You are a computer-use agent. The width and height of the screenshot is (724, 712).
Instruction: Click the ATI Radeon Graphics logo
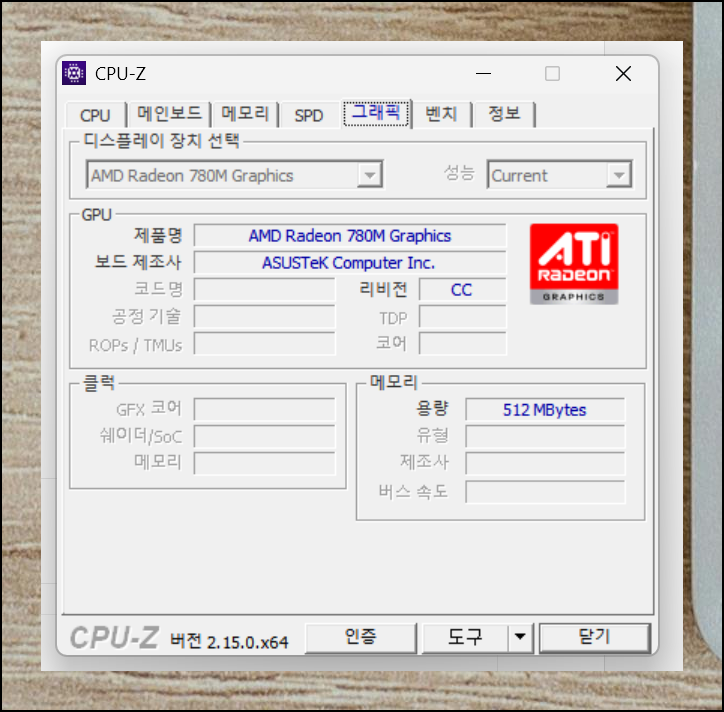pyautogui.click(x=574, y=264)
